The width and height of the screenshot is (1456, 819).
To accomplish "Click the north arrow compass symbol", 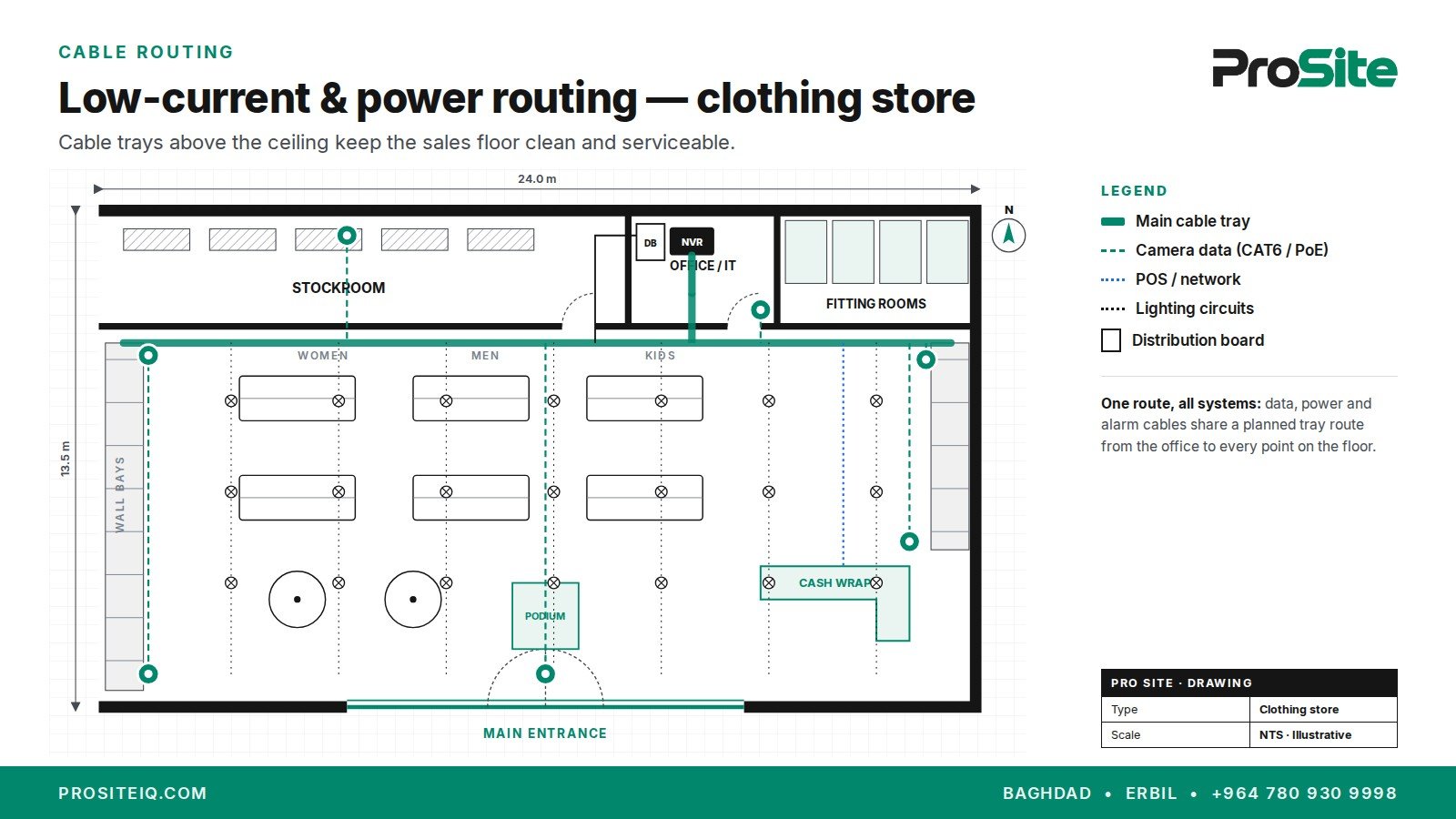I will tap(1008, 236).
